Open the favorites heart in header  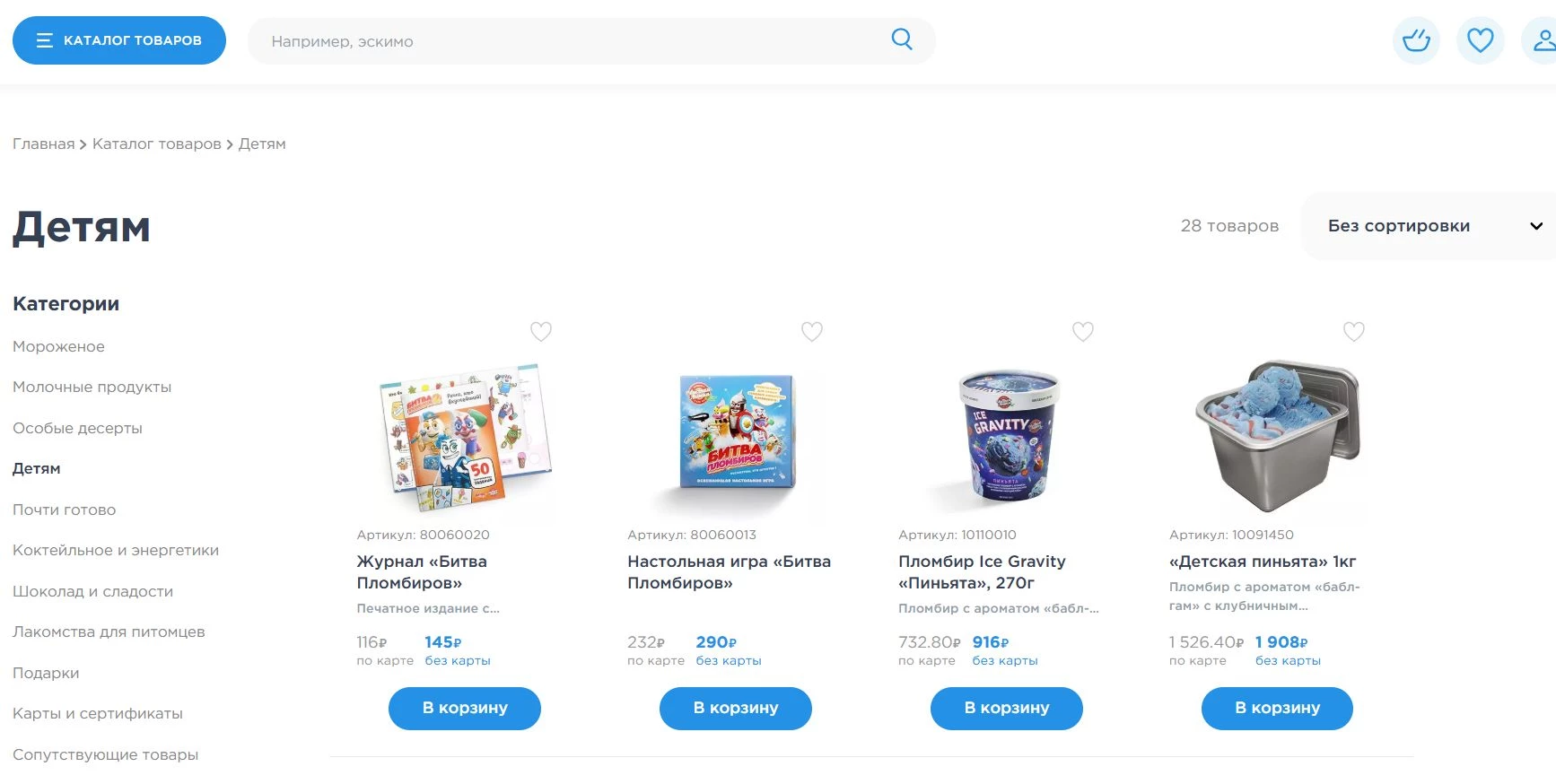pos(1480,40)
